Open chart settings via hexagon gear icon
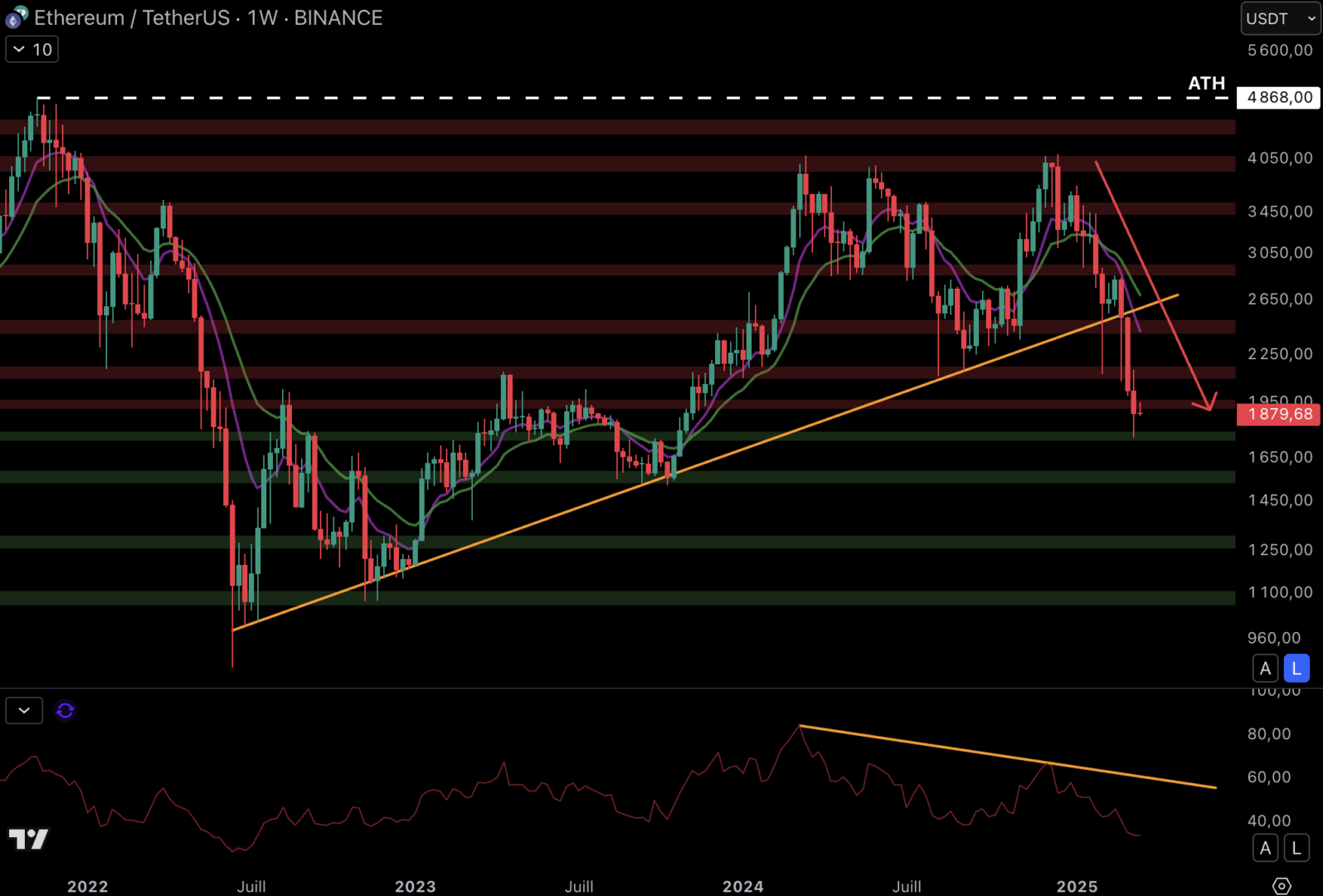 (1282, 885)
